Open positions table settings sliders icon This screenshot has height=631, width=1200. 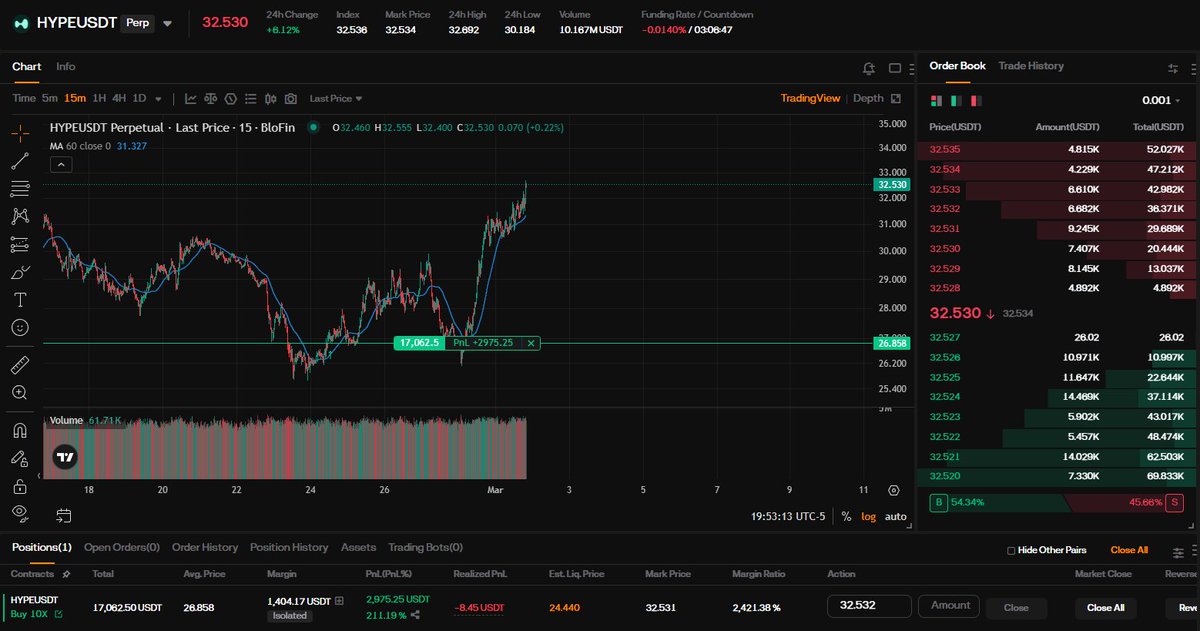1178,551
